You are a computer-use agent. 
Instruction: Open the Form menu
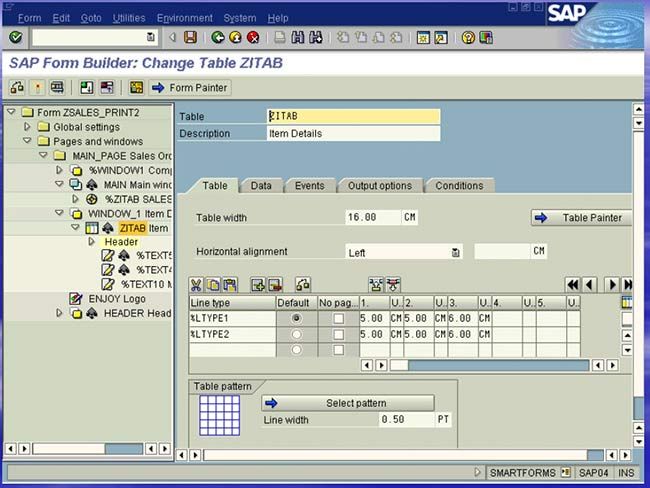[x=29, y=18]
